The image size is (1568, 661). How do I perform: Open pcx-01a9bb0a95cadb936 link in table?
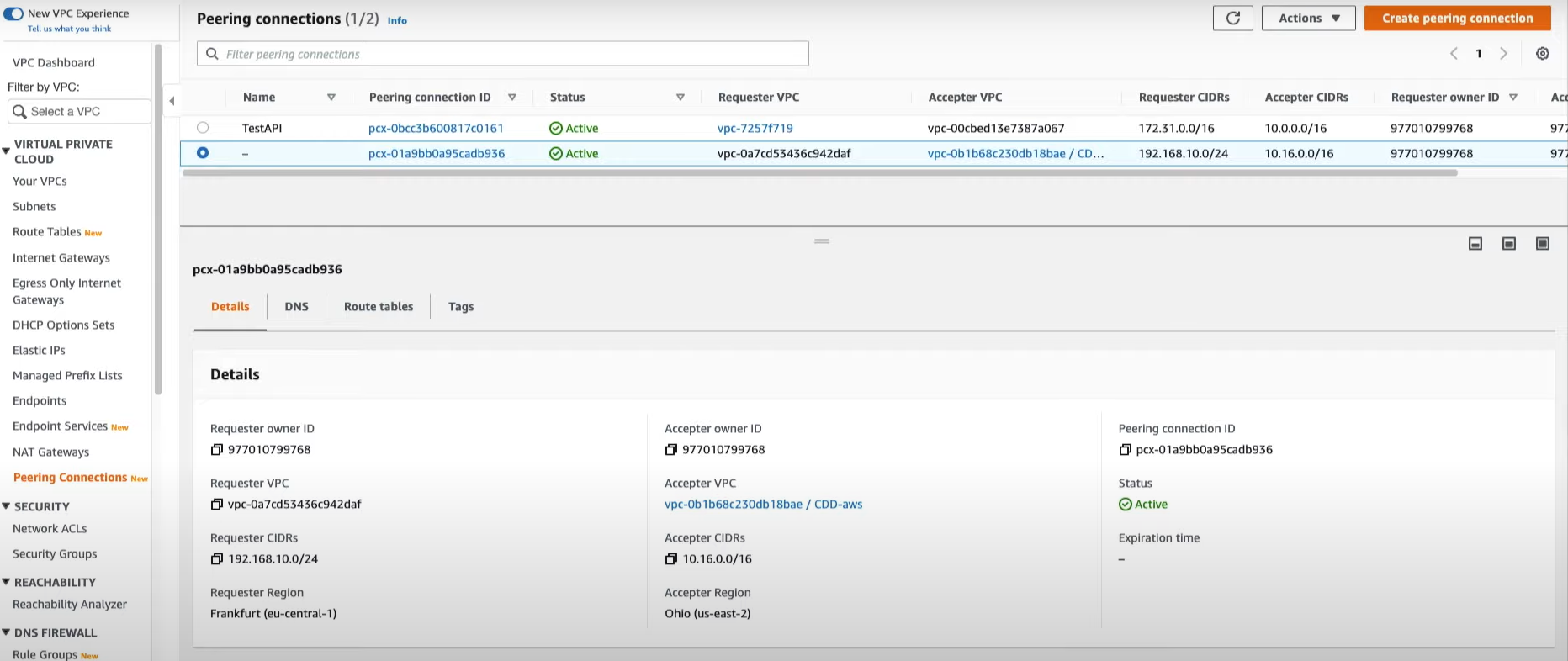(x=437, y=154)
